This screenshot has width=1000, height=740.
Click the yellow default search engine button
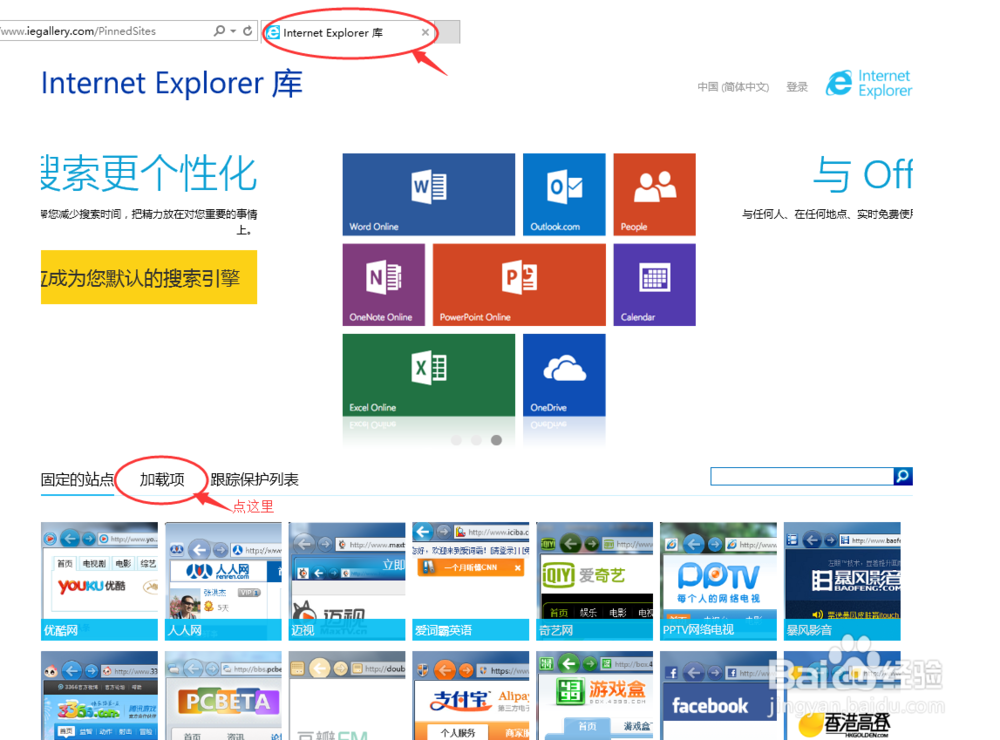(x=149, y=277)
